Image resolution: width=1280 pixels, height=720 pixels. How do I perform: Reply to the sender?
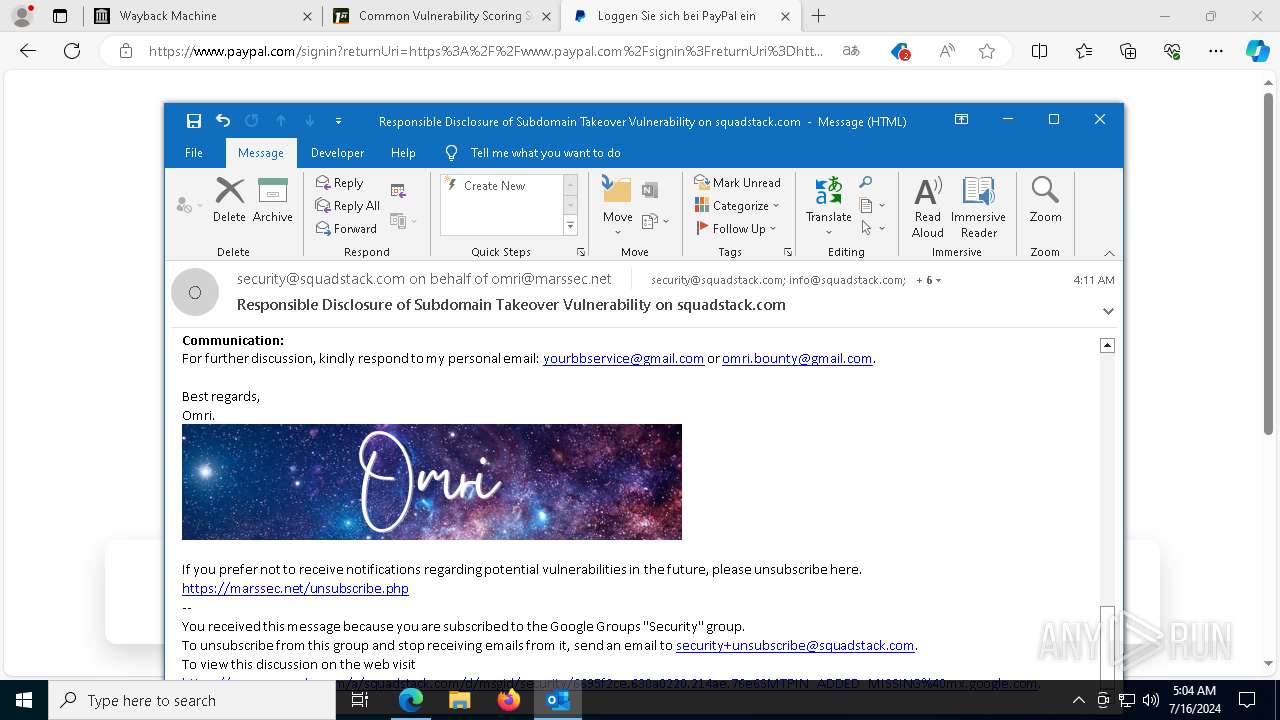[340, 183]
